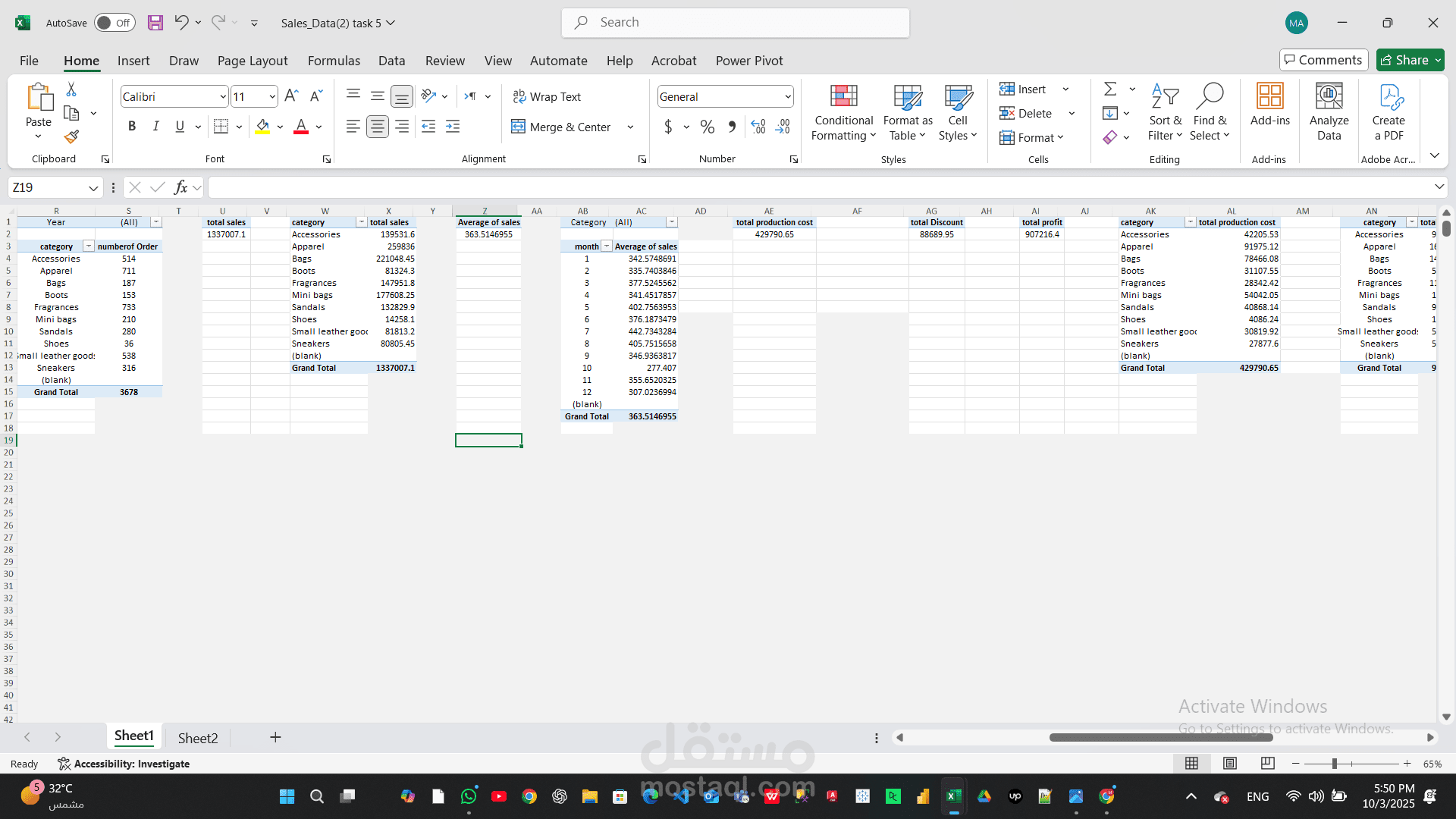Open the Year (All) pivot filter dropdown
Viewport: 1456px width, 819px height.
[x=155, y=222]
